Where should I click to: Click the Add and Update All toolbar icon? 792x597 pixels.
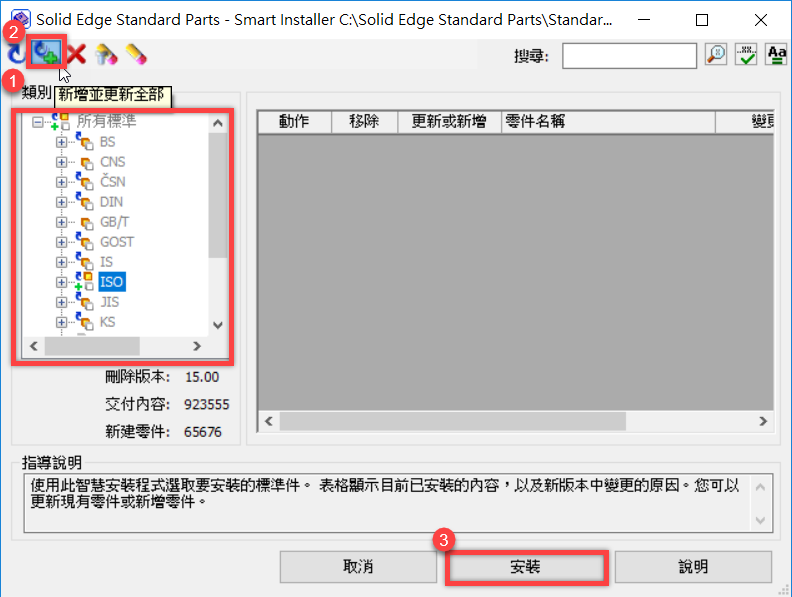(45, 53)
